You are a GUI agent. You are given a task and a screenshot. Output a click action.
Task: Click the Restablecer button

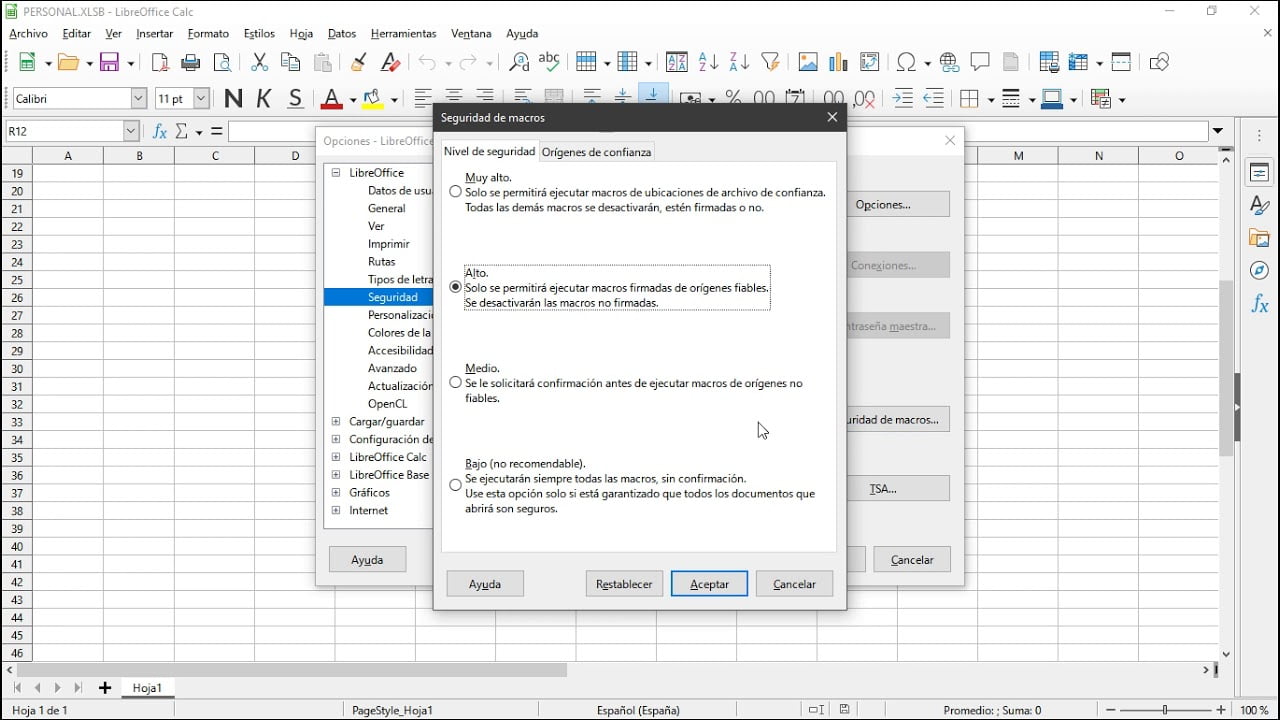coord(624,584)
